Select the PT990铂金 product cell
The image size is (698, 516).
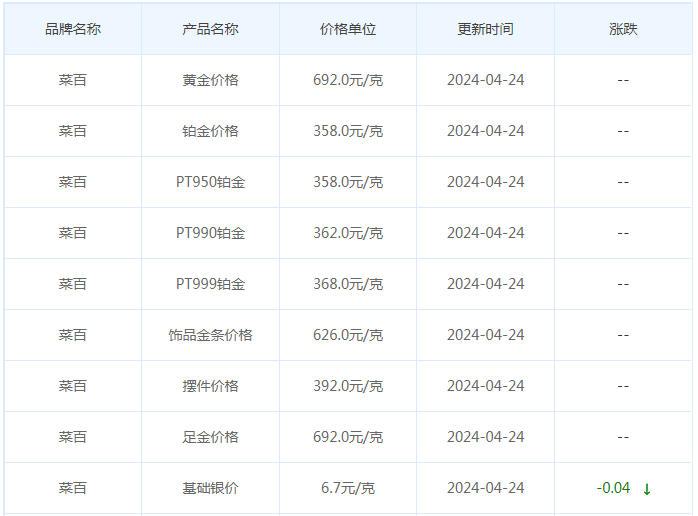click(x=210, y=233)
